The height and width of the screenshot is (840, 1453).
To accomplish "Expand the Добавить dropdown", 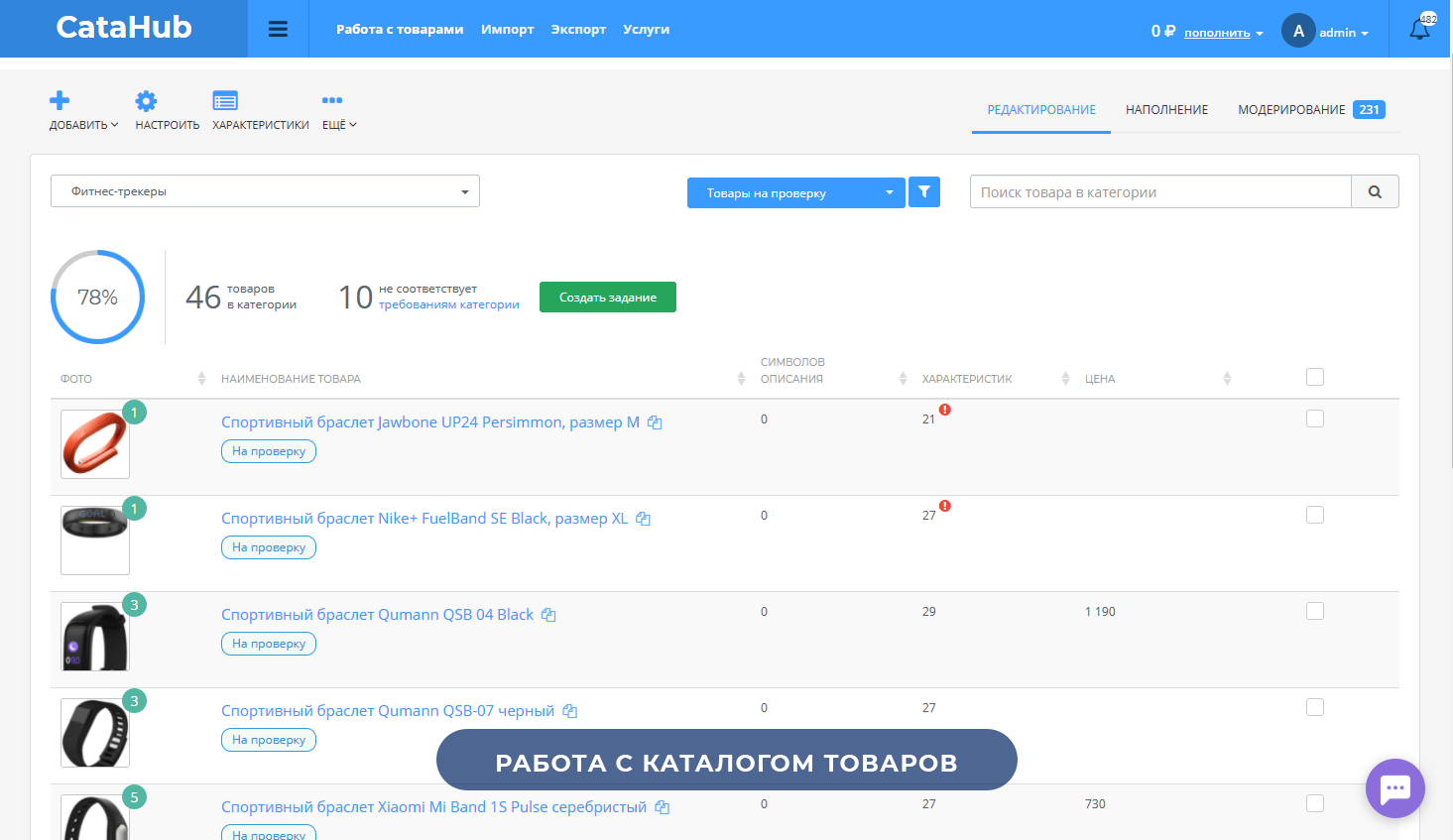I will [114, 125].
